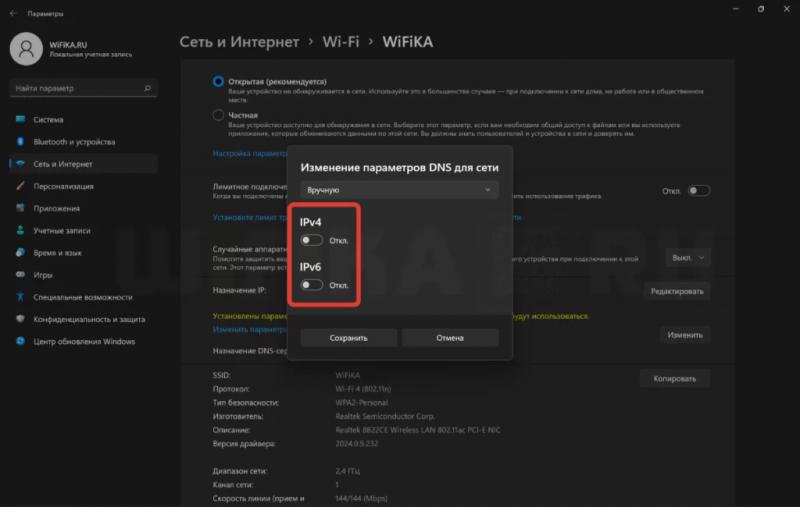Click the Сеть и Интернет Wi-Fi icon
The image size is (800, 507).
20,164
